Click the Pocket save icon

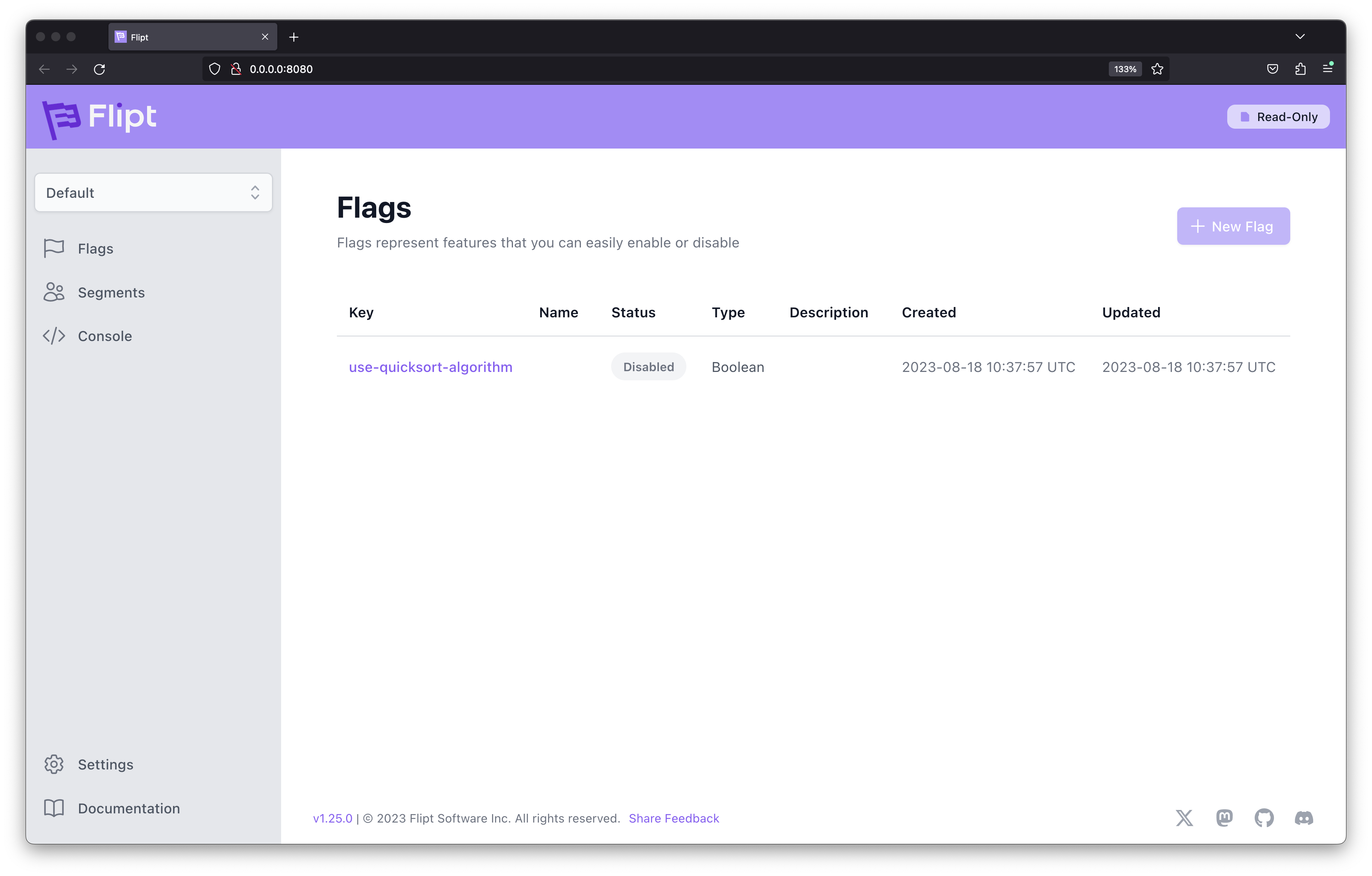point(1272,69)
